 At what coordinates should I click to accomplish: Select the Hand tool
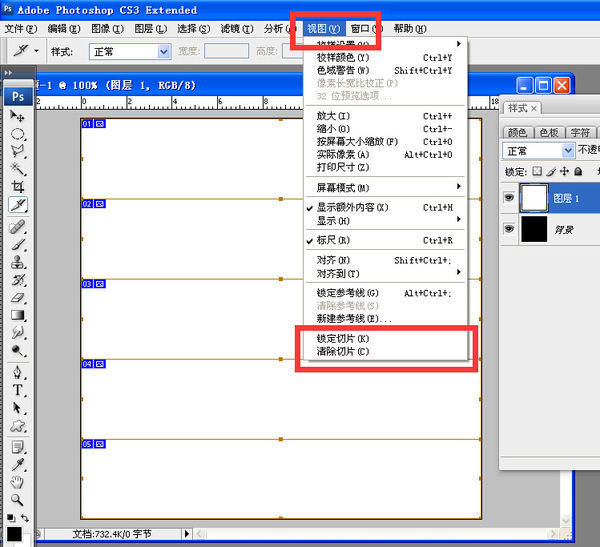click(17, 482)
